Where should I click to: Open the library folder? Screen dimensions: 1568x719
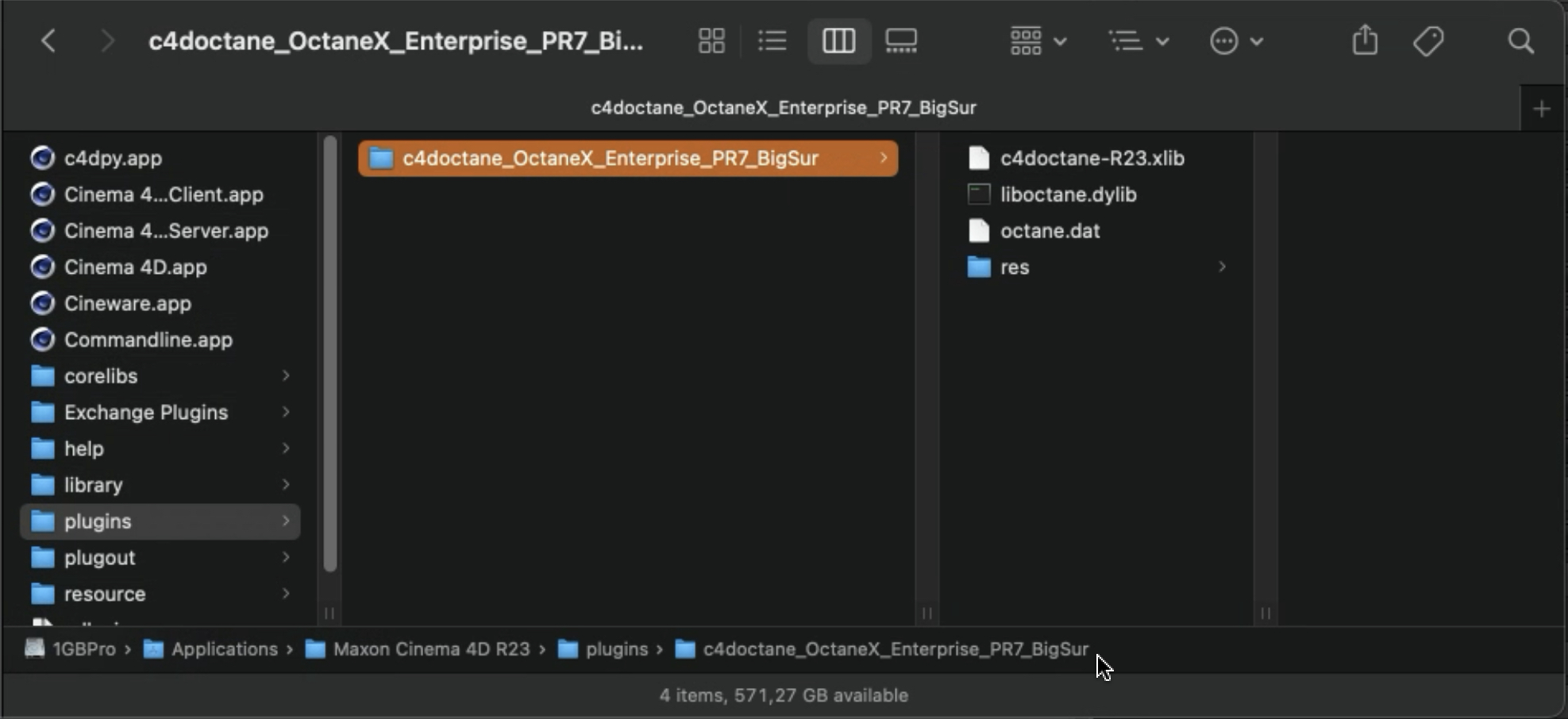(160, 485)
